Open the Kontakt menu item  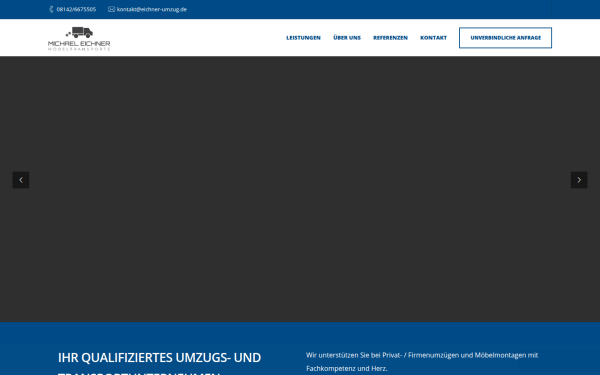433,38
